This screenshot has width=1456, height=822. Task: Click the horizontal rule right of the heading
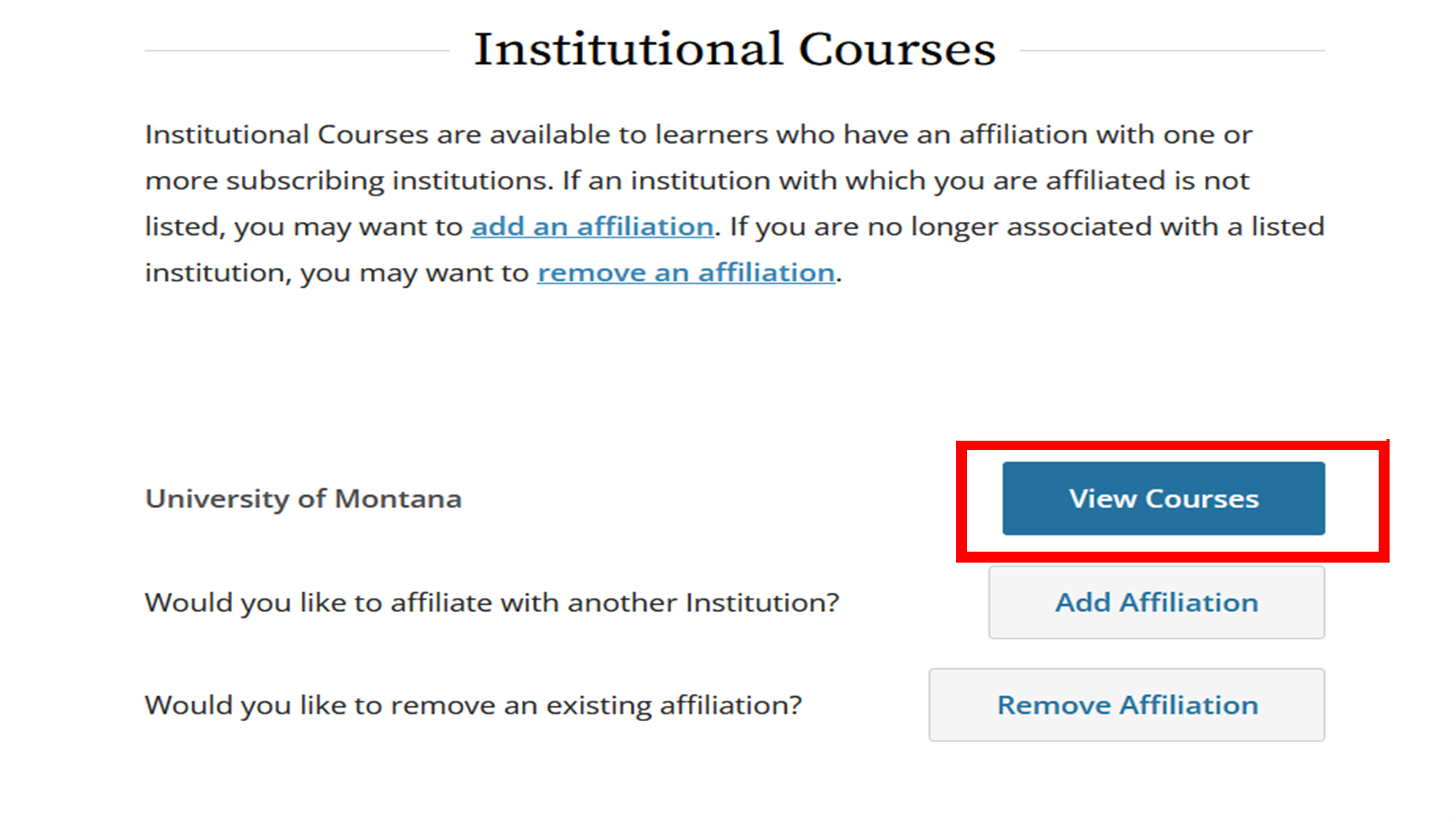(1172, 51)
